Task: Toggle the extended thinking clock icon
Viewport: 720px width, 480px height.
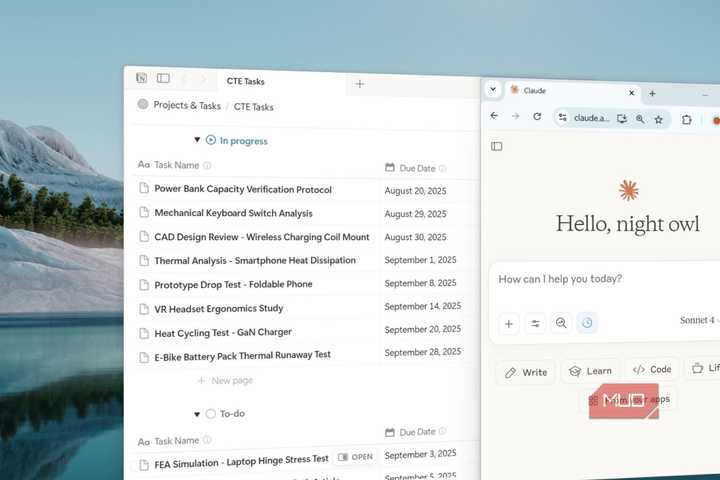Action: (587, 323)
